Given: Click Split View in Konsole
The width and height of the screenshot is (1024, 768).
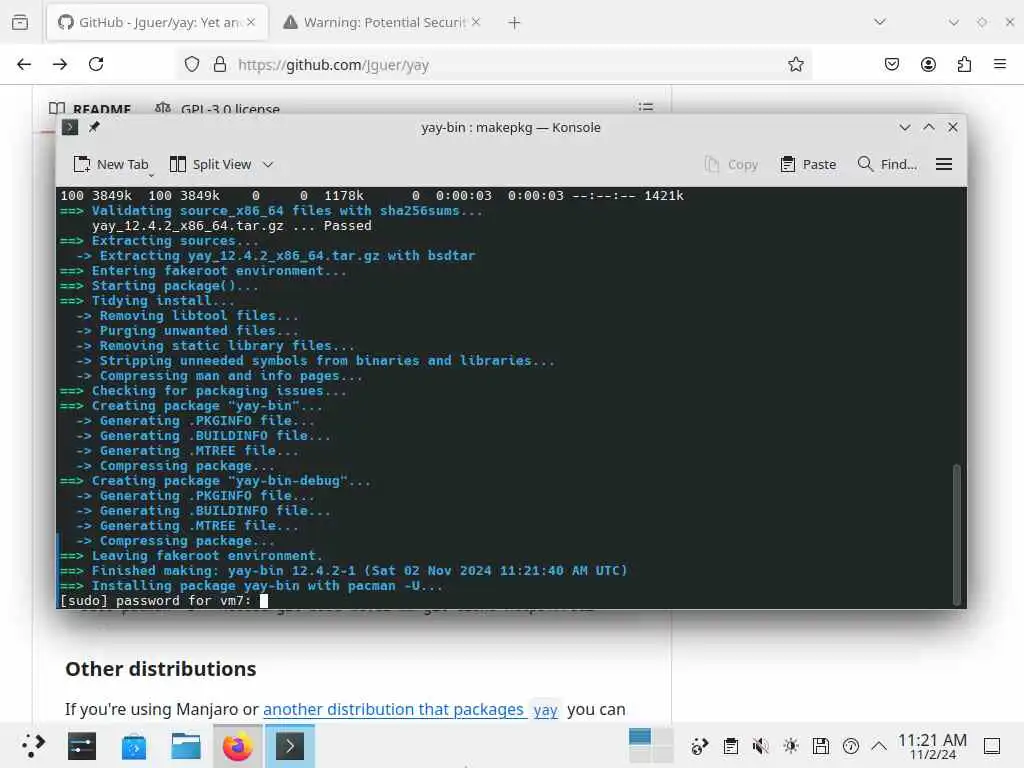Looking at the screenshot, I should click(210, 165).
